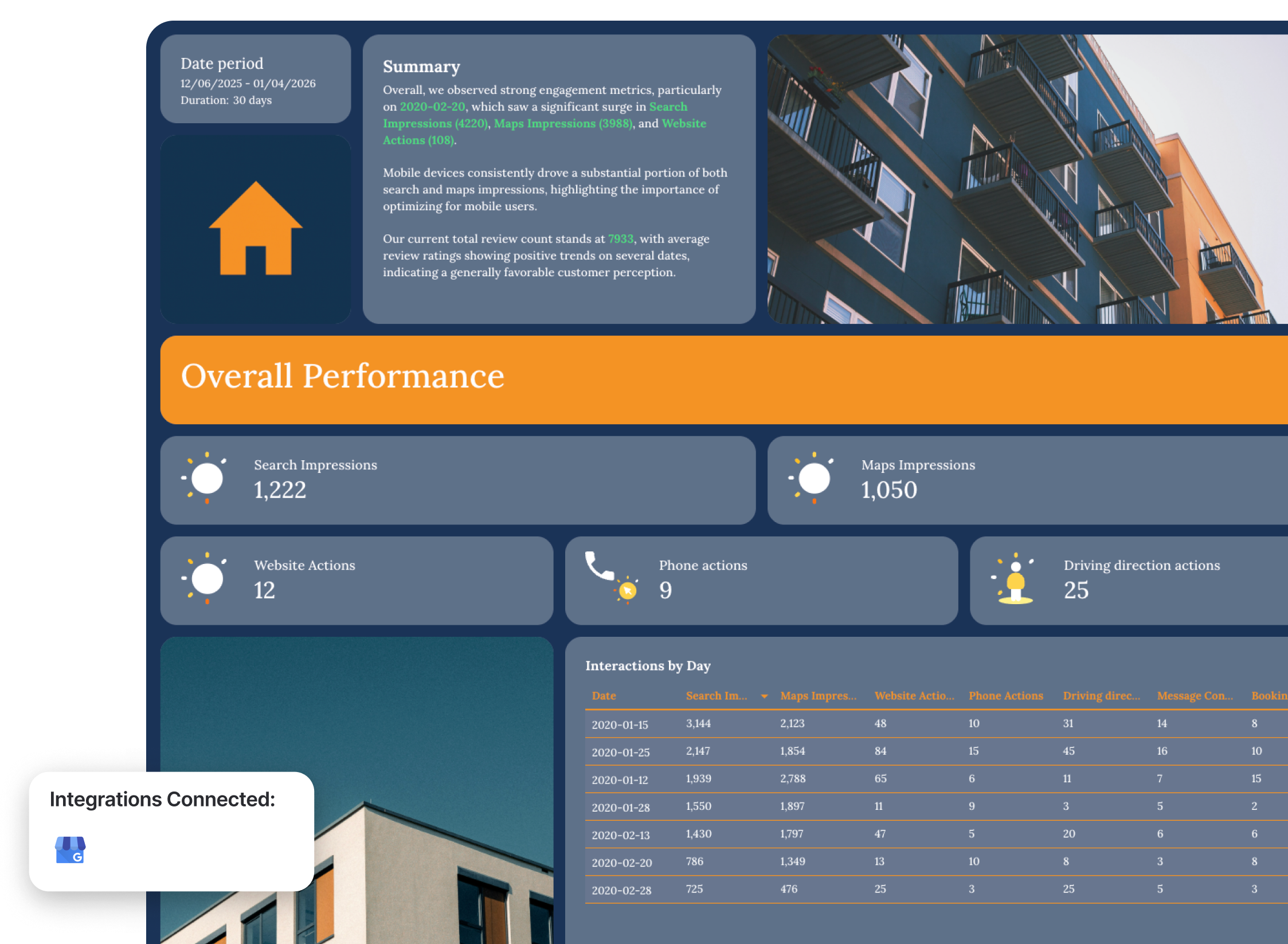Click the Interactions by Day heading

point(648,665)
